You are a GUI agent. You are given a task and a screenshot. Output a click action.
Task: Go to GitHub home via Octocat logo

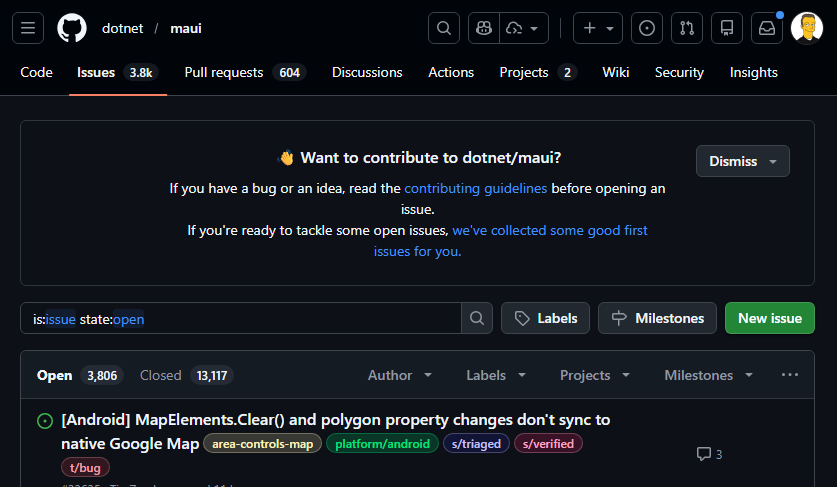(x=72, y=28)
